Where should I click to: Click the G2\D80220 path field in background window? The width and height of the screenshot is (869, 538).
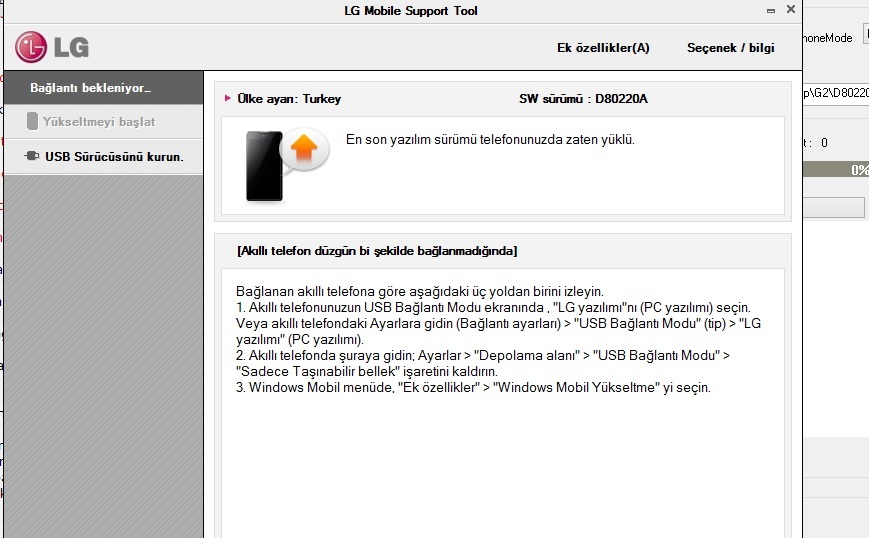tap(836, 93)
